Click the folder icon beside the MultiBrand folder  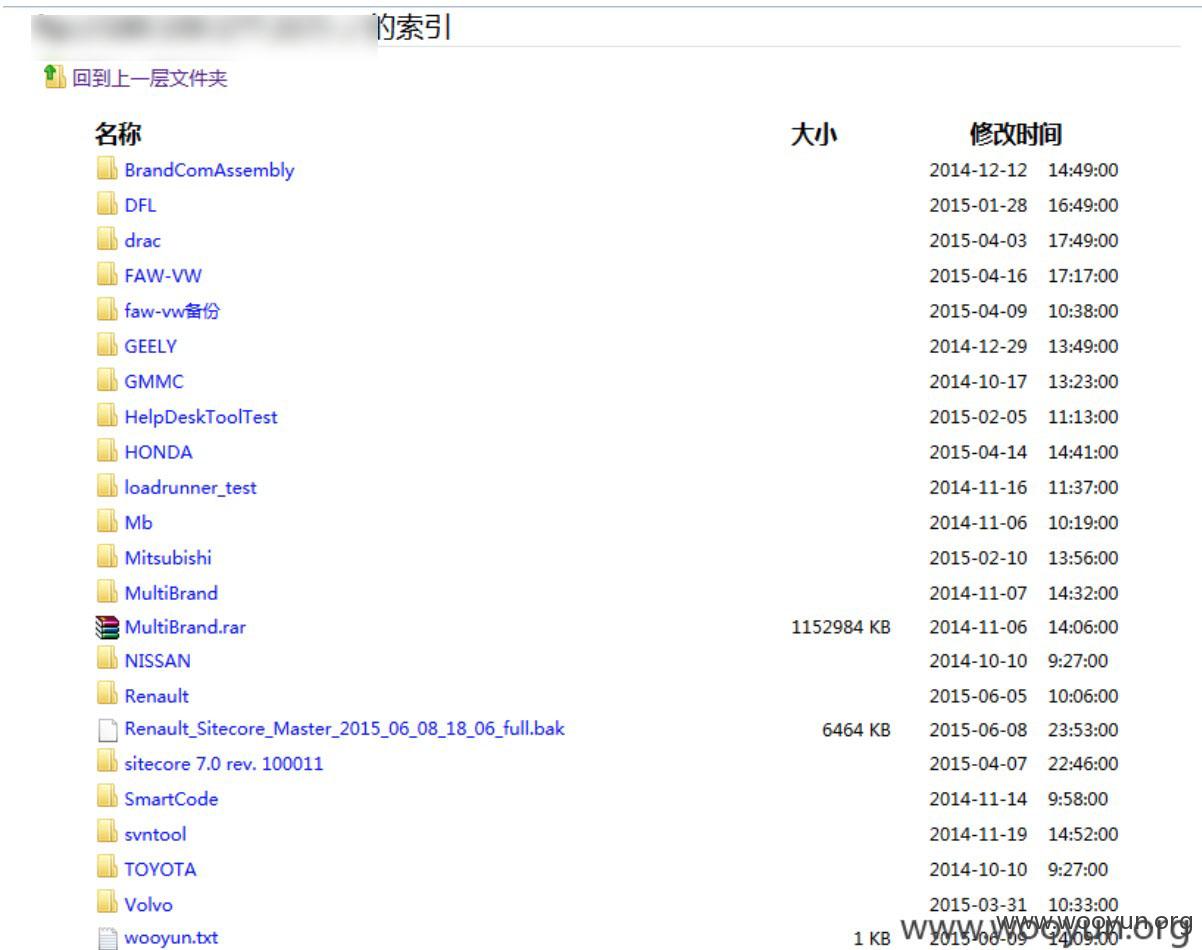pos(107,592)
